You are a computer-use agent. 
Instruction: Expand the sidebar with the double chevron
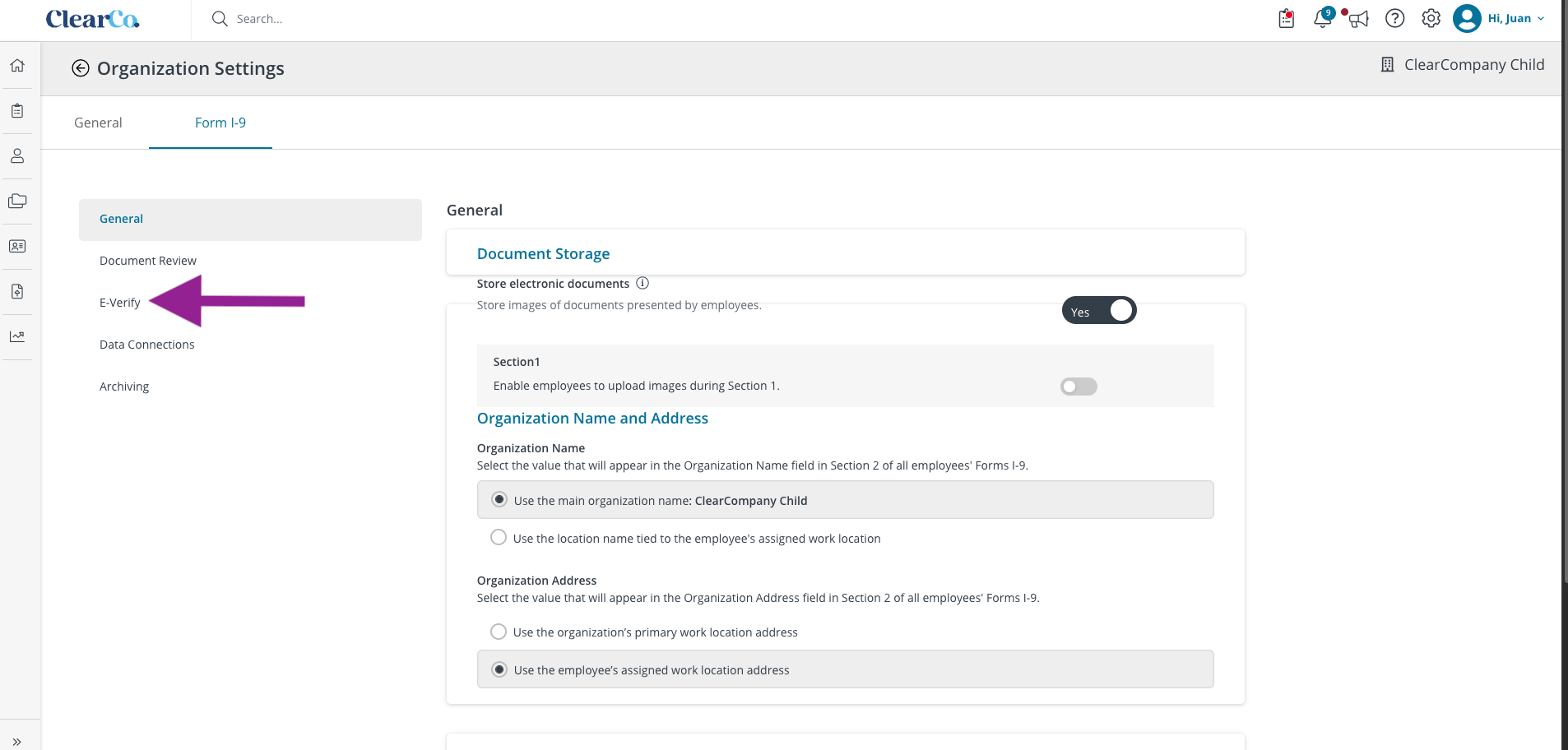coord(17,741)
